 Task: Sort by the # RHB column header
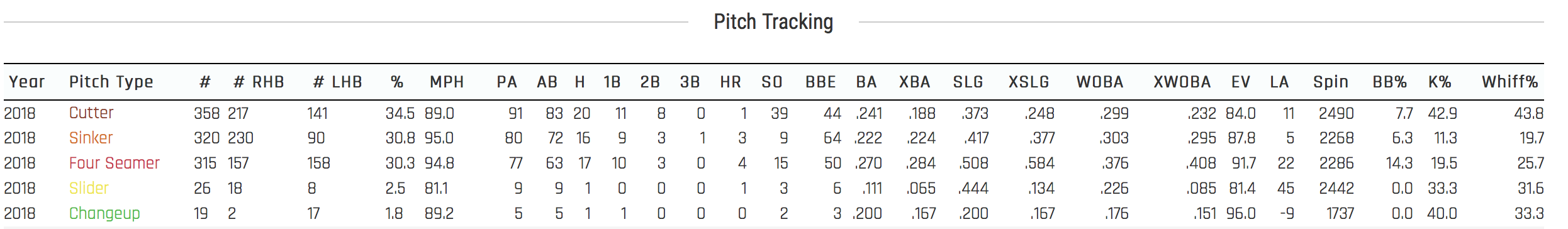pyautogui.click(x=259, y=82)
